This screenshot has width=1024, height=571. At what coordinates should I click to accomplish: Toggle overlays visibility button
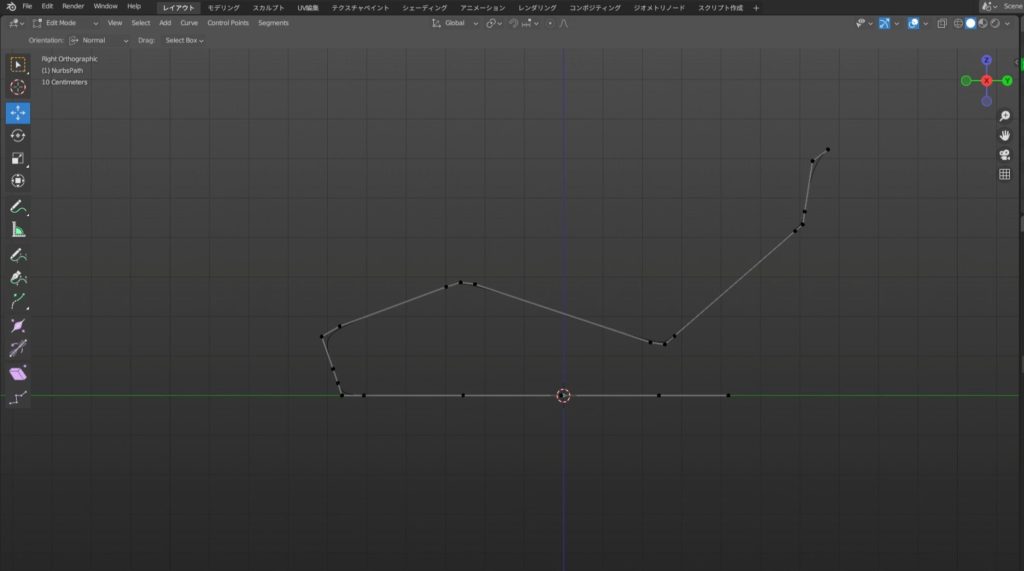[x=913, y=23]
